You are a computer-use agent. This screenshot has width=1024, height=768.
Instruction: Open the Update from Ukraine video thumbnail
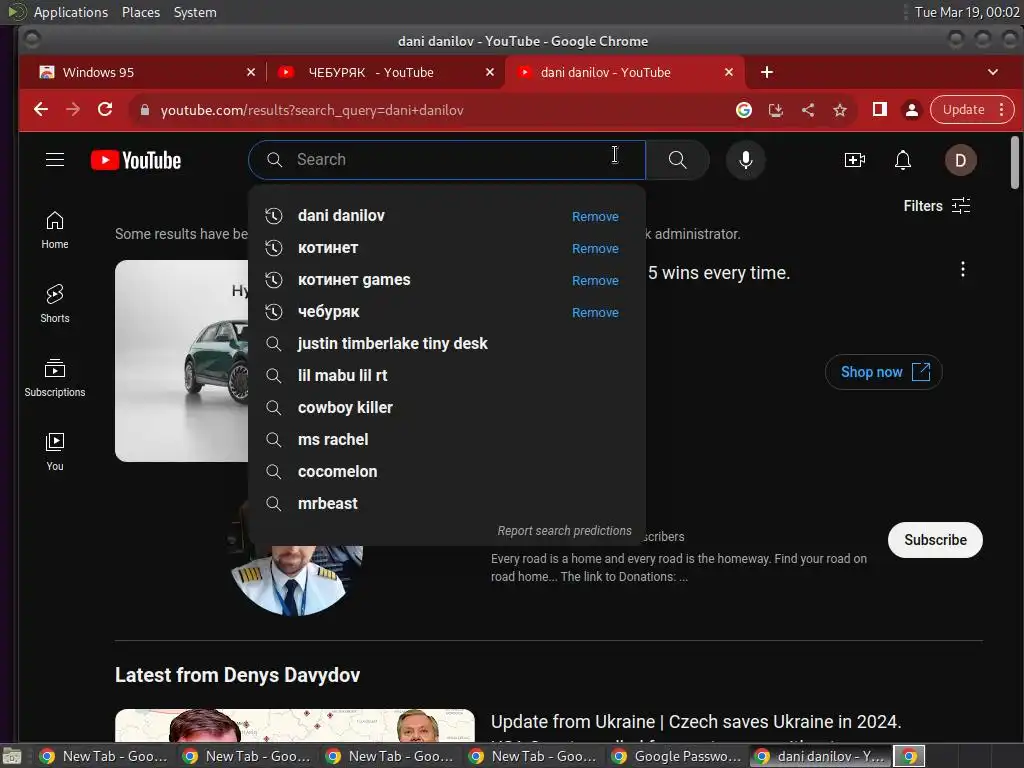[295, 725]
